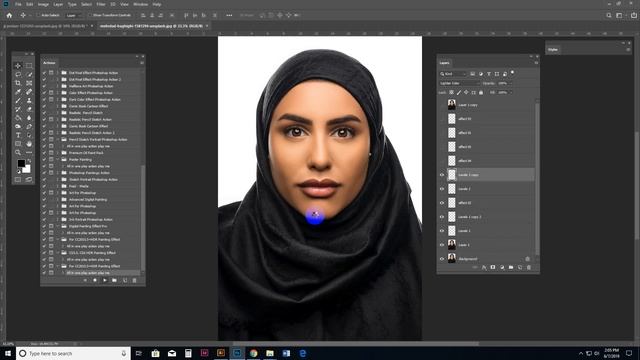Screen dimensions: 640x360
Task: Hide the Background layer eye icon
Action: pos(442,259)
